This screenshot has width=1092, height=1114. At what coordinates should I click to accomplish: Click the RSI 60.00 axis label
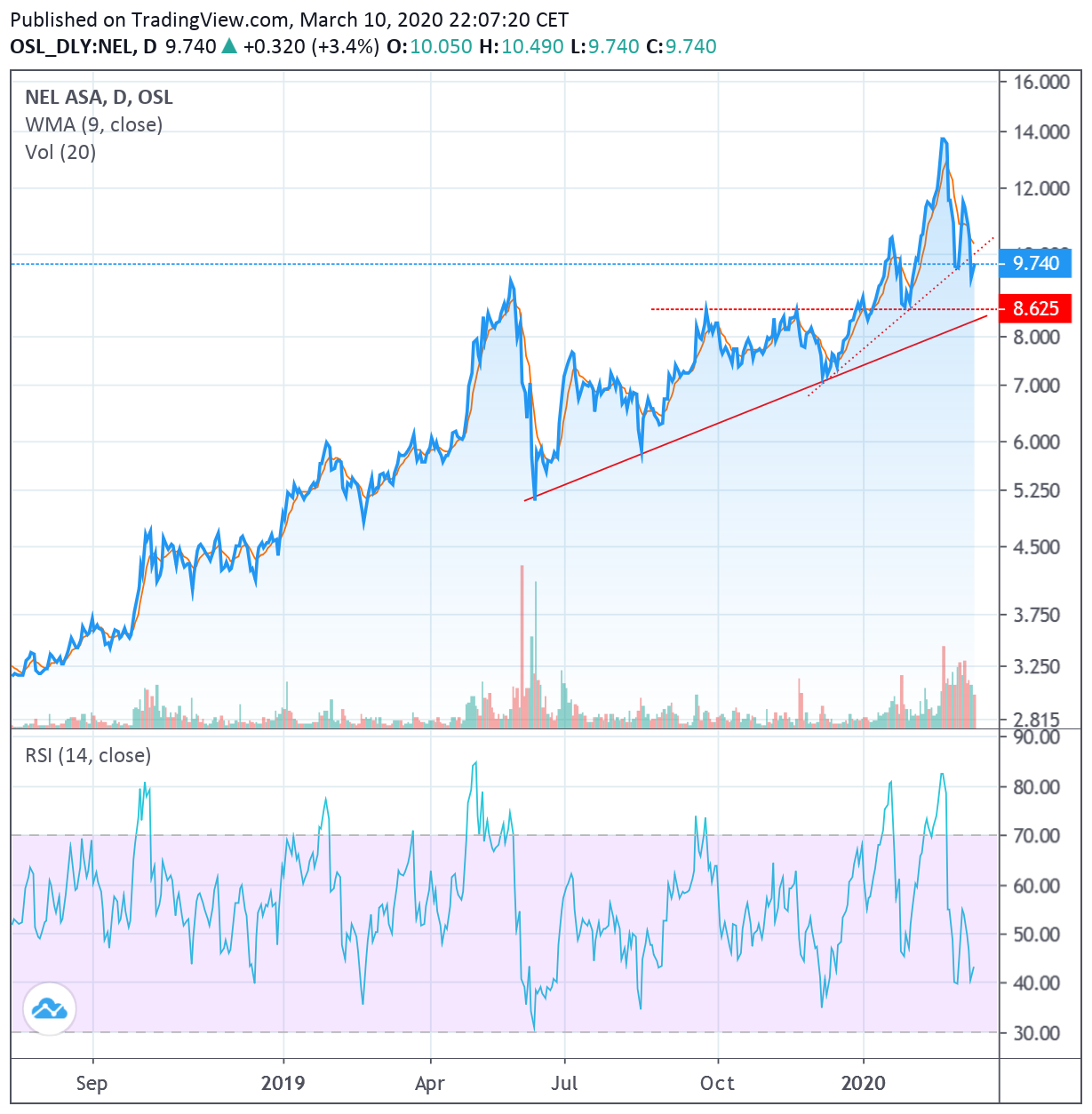click(1037, 886)
